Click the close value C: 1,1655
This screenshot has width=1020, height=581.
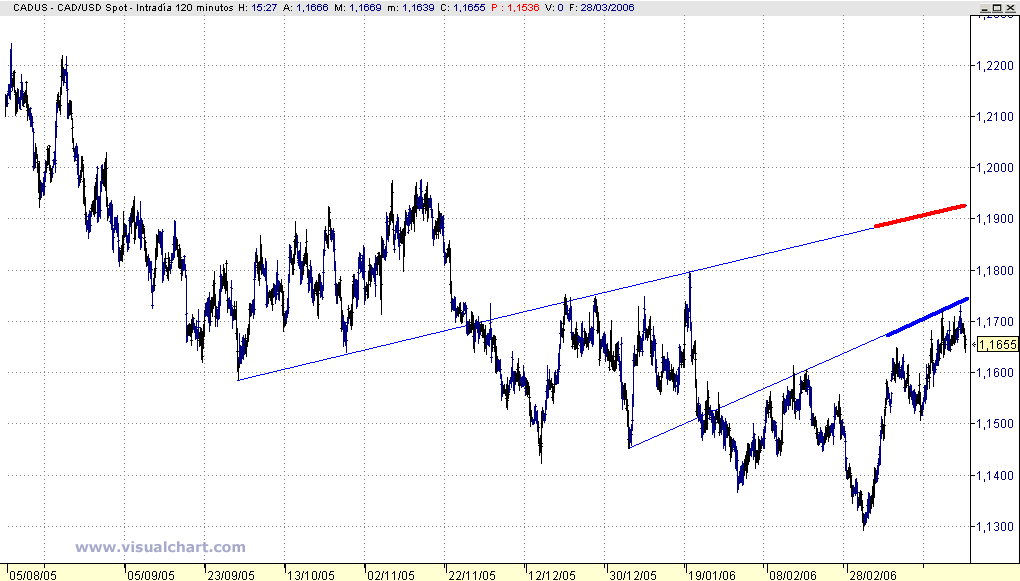[x=463, y=8]
